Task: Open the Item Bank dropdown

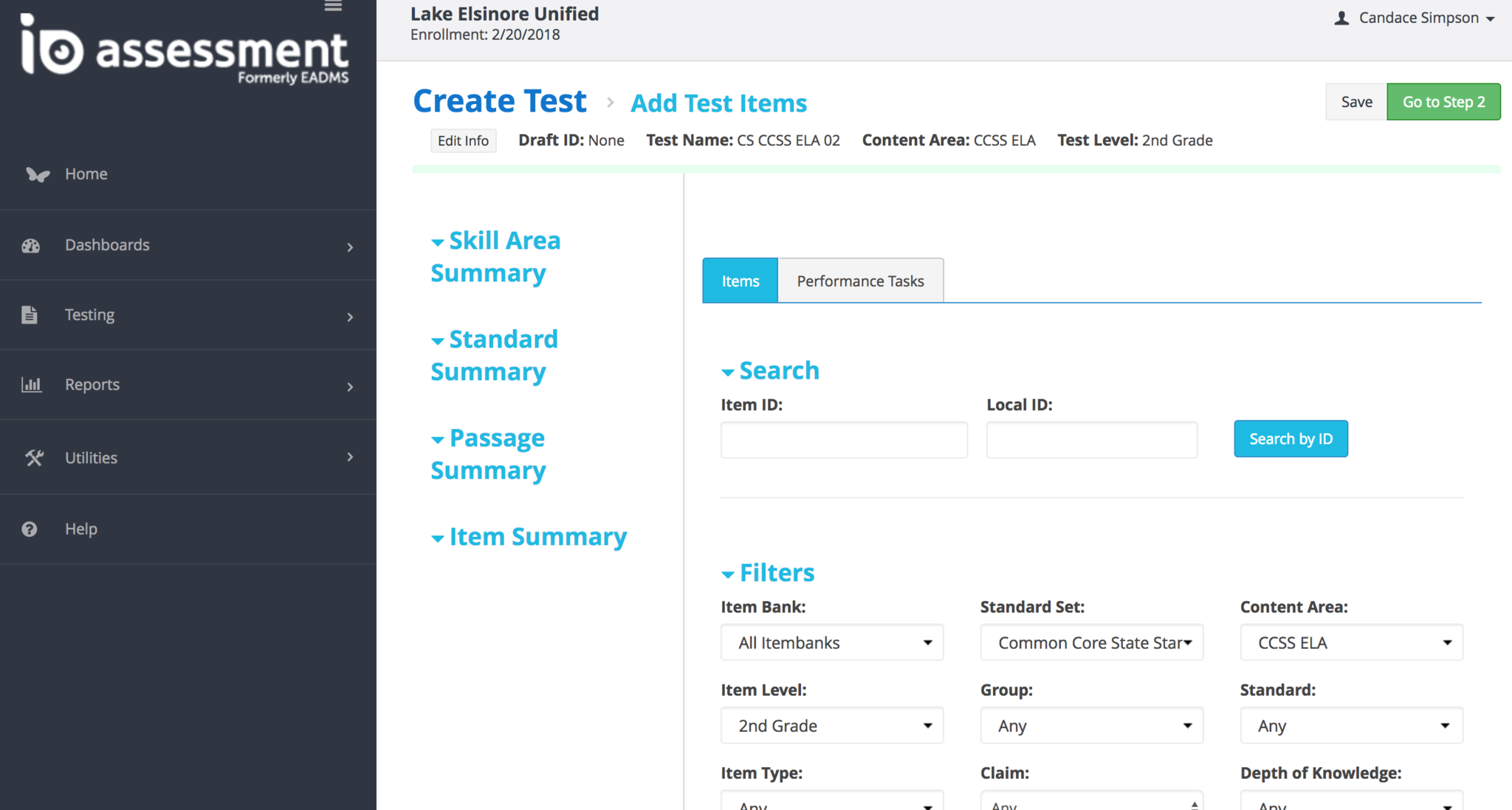Action: click(x=832, y=642)
